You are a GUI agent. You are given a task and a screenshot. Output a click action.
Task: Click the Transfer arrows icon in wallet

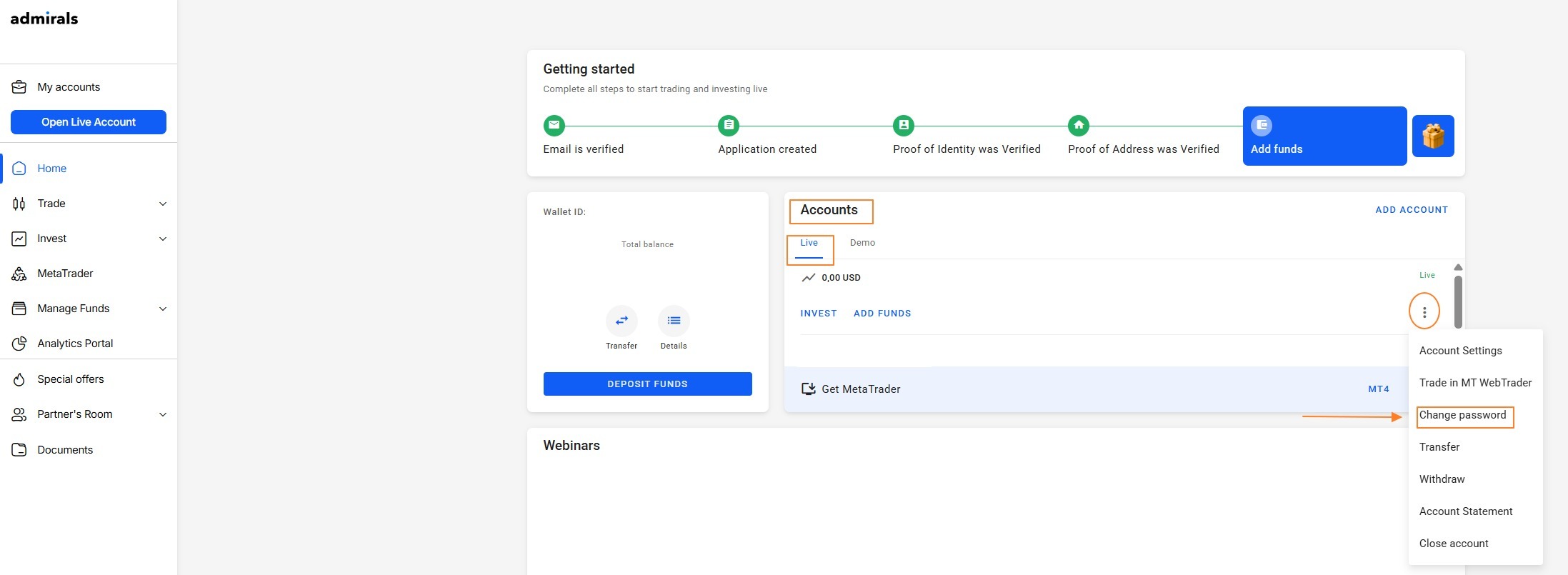tap(621, 321)
